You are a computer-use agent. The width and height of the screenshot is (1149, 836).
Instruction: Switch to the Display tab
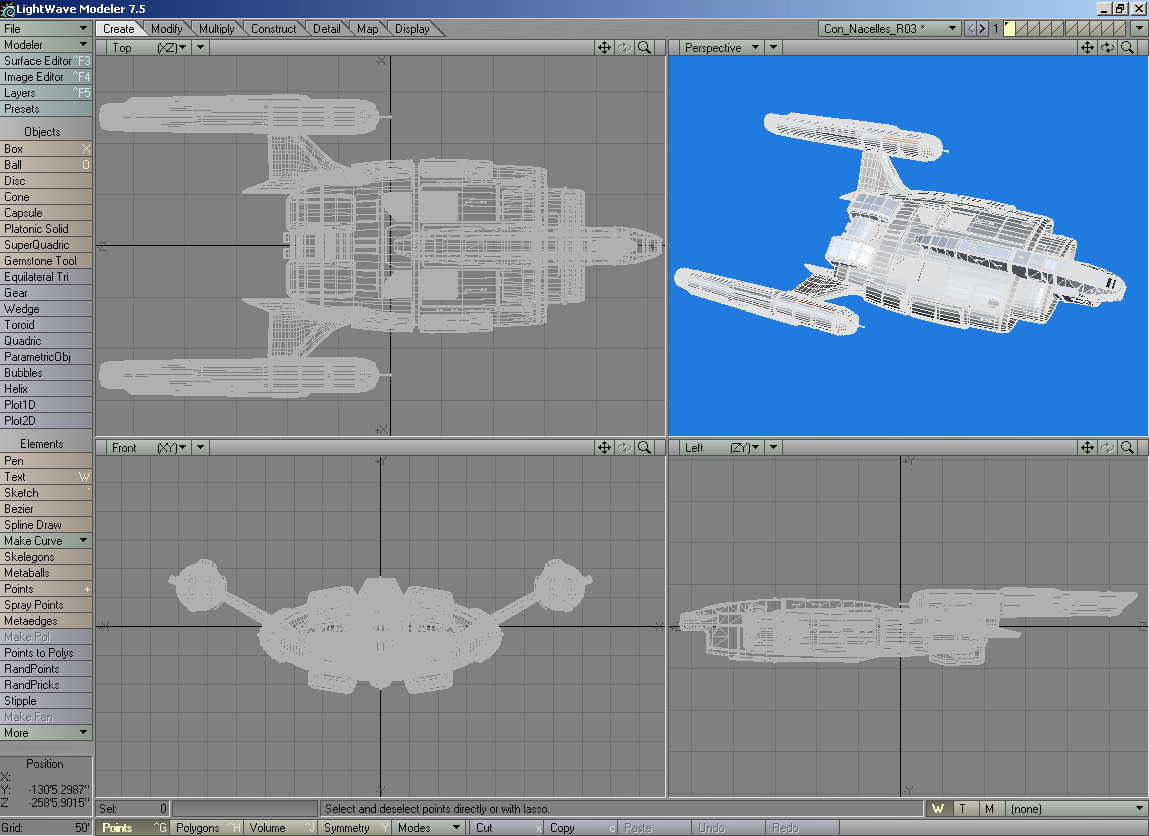(412, 29)
